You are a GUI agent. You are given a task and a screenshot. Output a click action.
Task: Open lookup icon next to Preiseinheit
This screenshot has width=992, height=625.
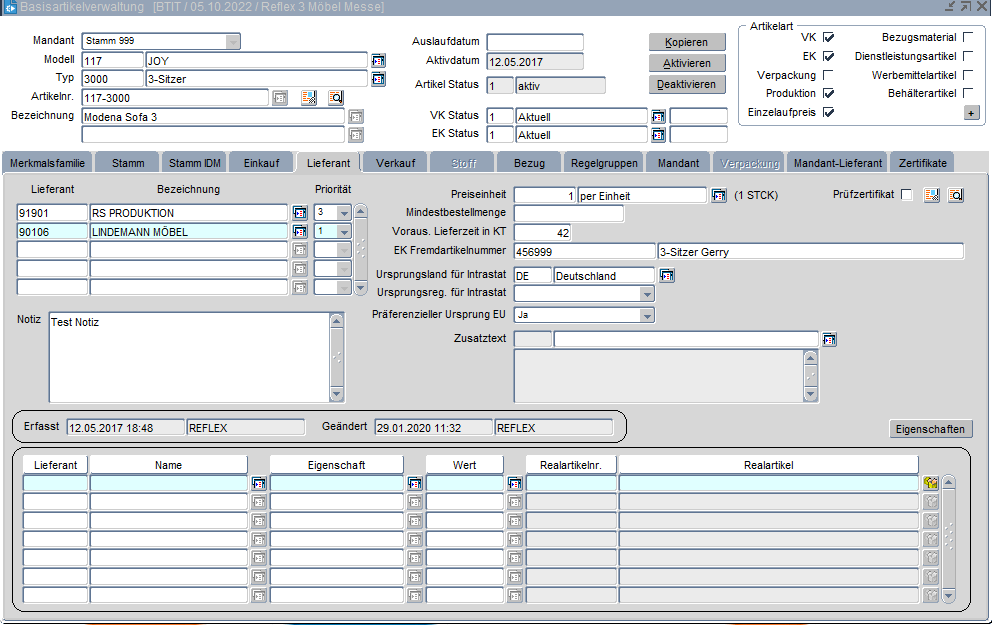pos(718,195)
